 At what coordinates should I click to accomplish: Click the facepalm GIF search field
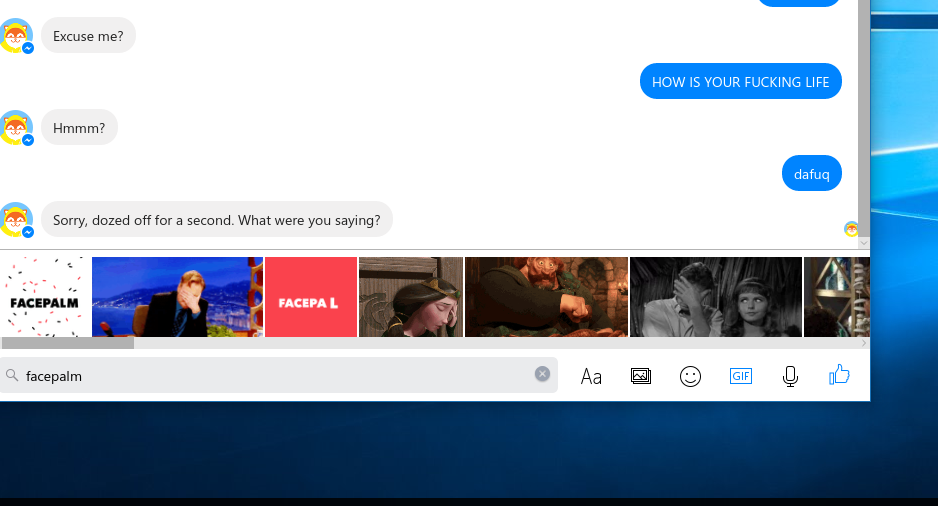tap(279, 376)
